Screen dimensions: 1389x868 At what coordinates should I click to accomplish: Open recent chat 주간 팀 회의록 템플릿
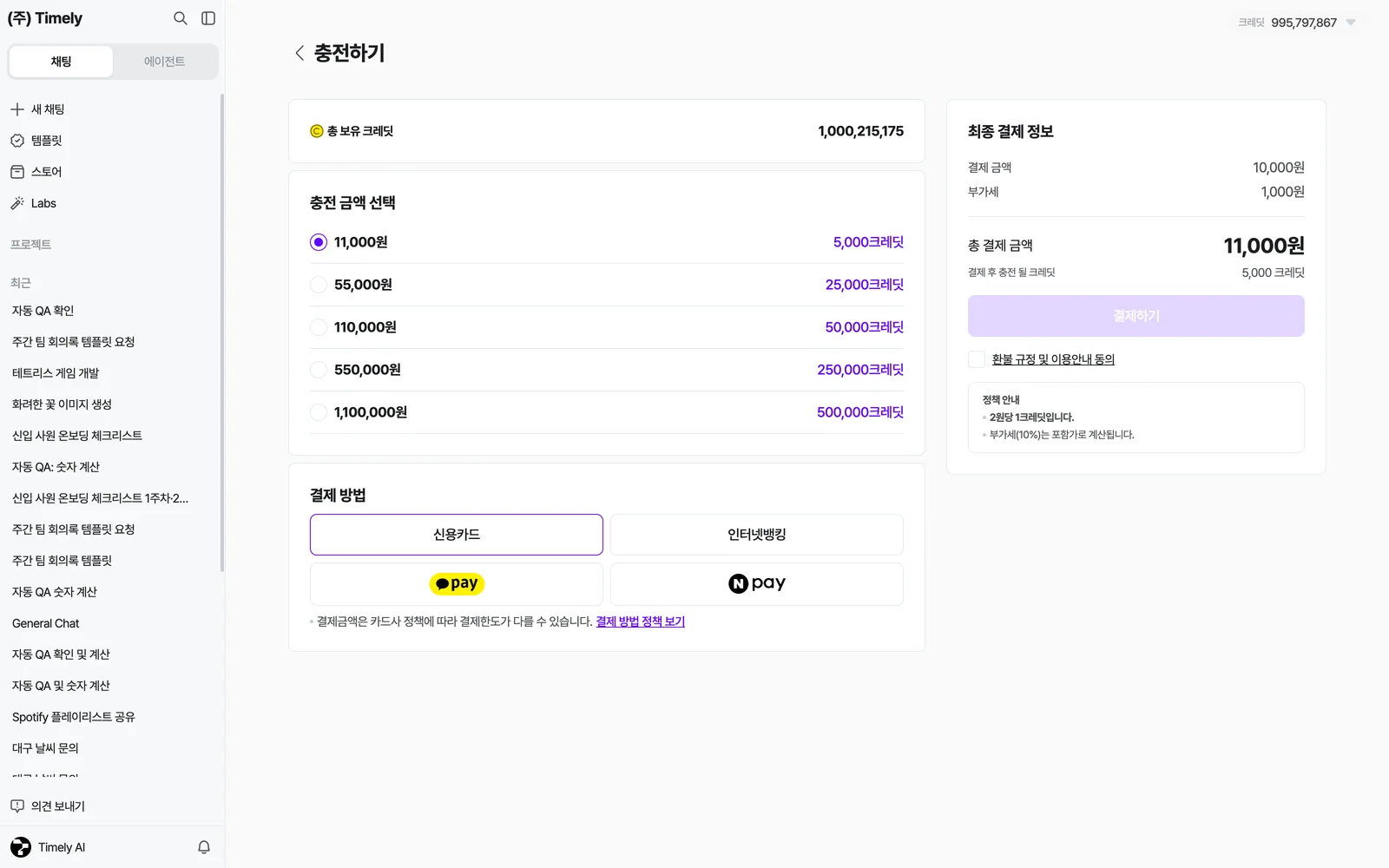(62, 561)
